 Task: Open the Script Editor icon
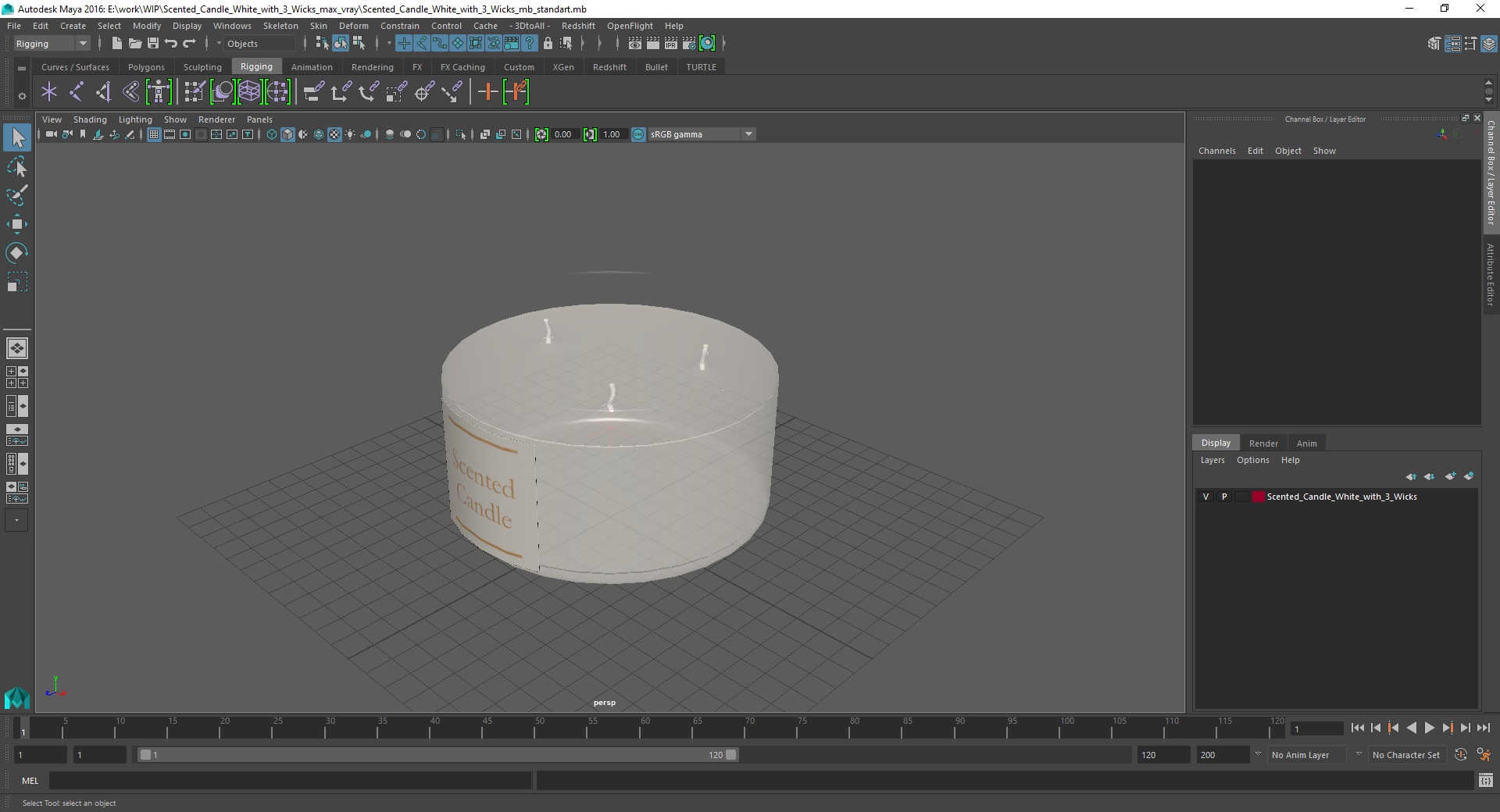[1485, 780]
